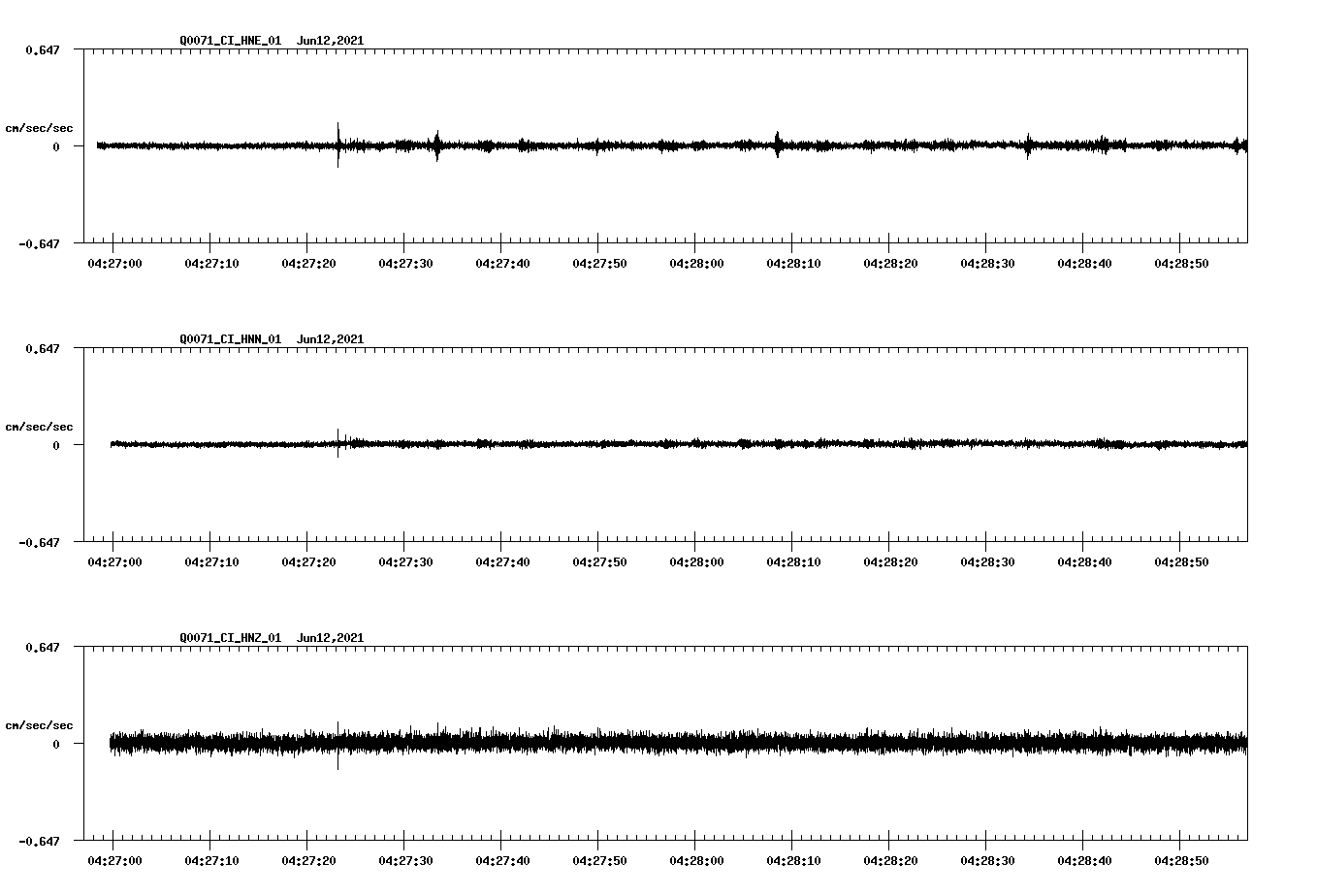Click the 04:28:00 time label under HNZ plot

point(696,861)
